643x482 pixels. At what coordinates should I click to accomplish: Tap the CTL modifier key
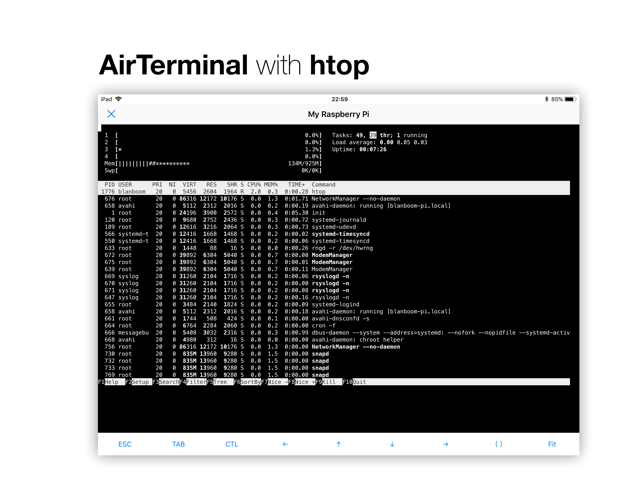[x=232, y=444]
